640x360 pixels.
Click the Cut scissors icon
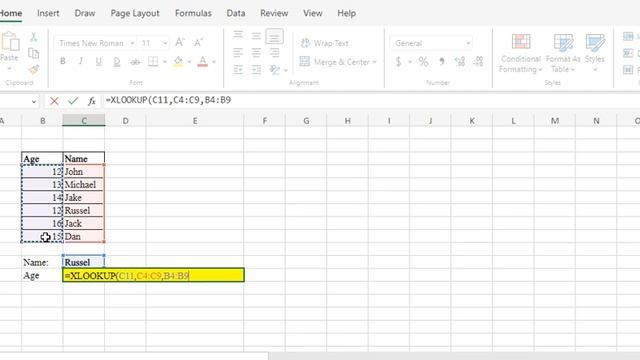tap(33, 37)
